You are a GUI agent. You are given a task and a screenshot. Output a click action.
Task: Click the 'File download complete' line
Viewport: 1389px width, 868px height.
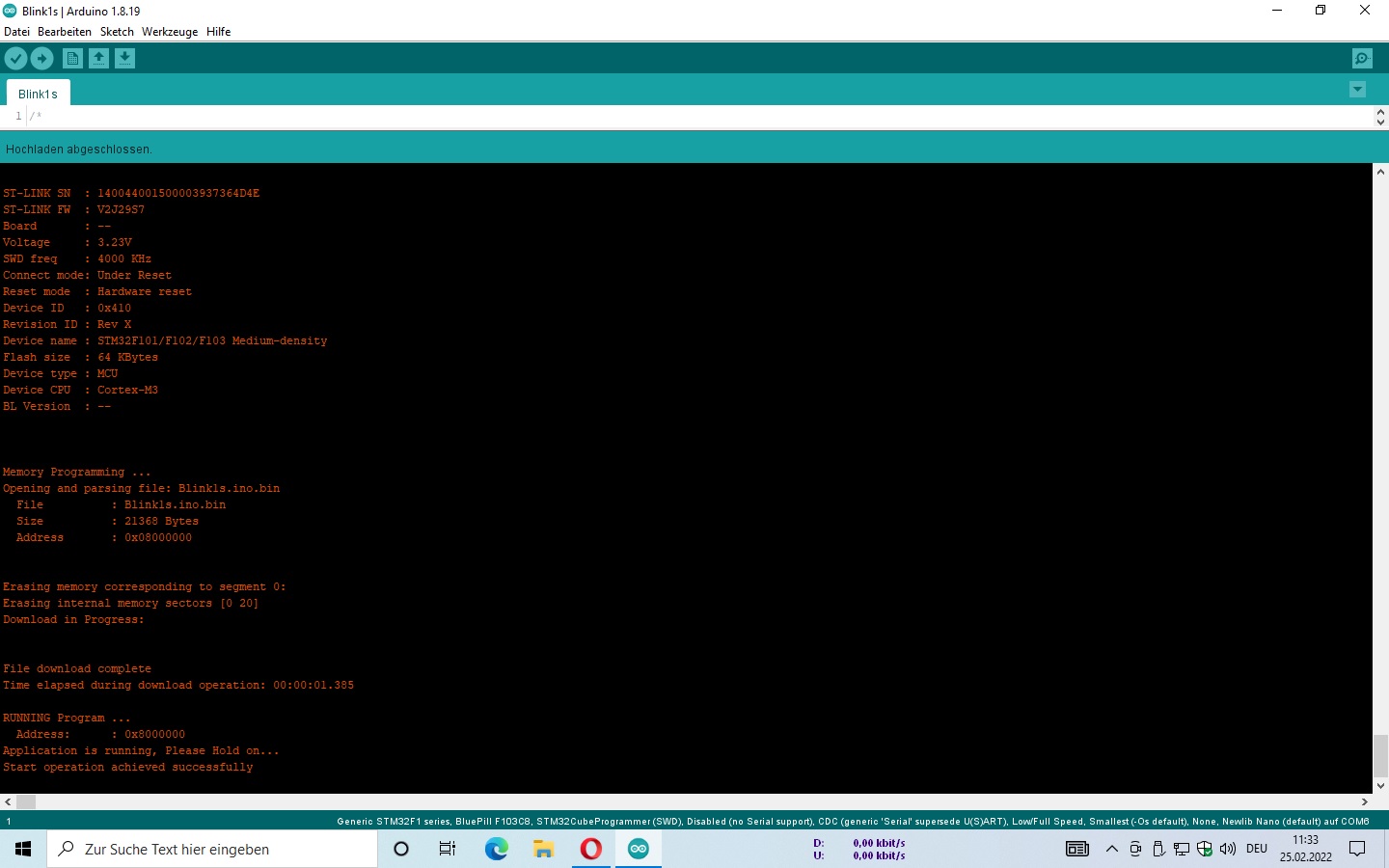77,668
